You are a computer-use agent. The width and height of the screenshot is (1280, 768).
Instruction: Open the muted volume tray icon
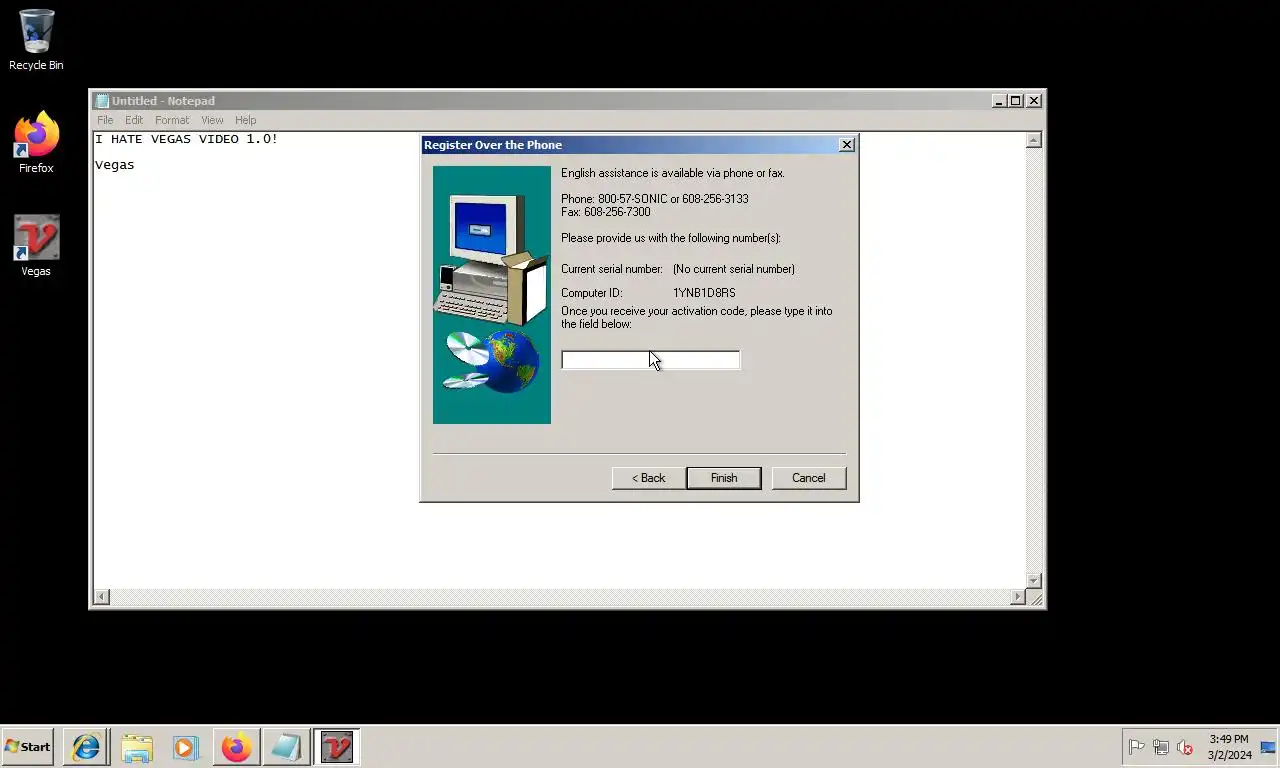[1185, 747]
